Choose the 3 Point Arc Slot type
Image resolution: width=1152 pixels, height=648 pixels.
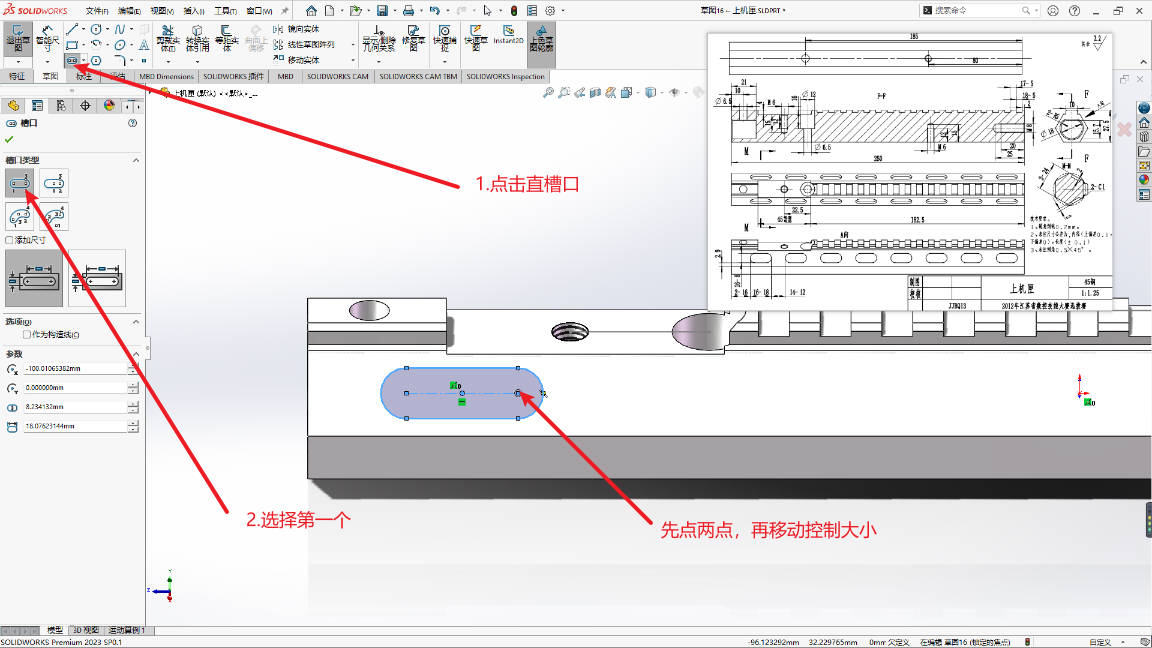(x=19, y=217)
